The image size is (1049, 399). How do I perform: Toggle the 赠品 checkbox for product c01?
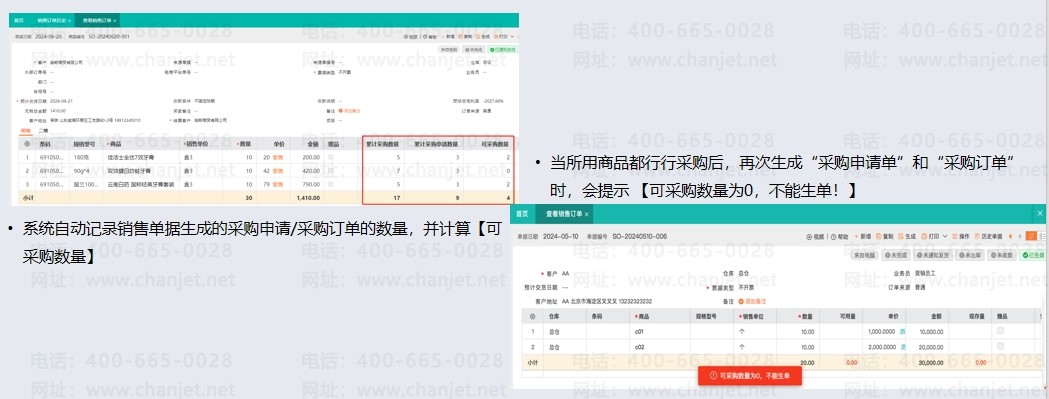tap(1001, 331)
